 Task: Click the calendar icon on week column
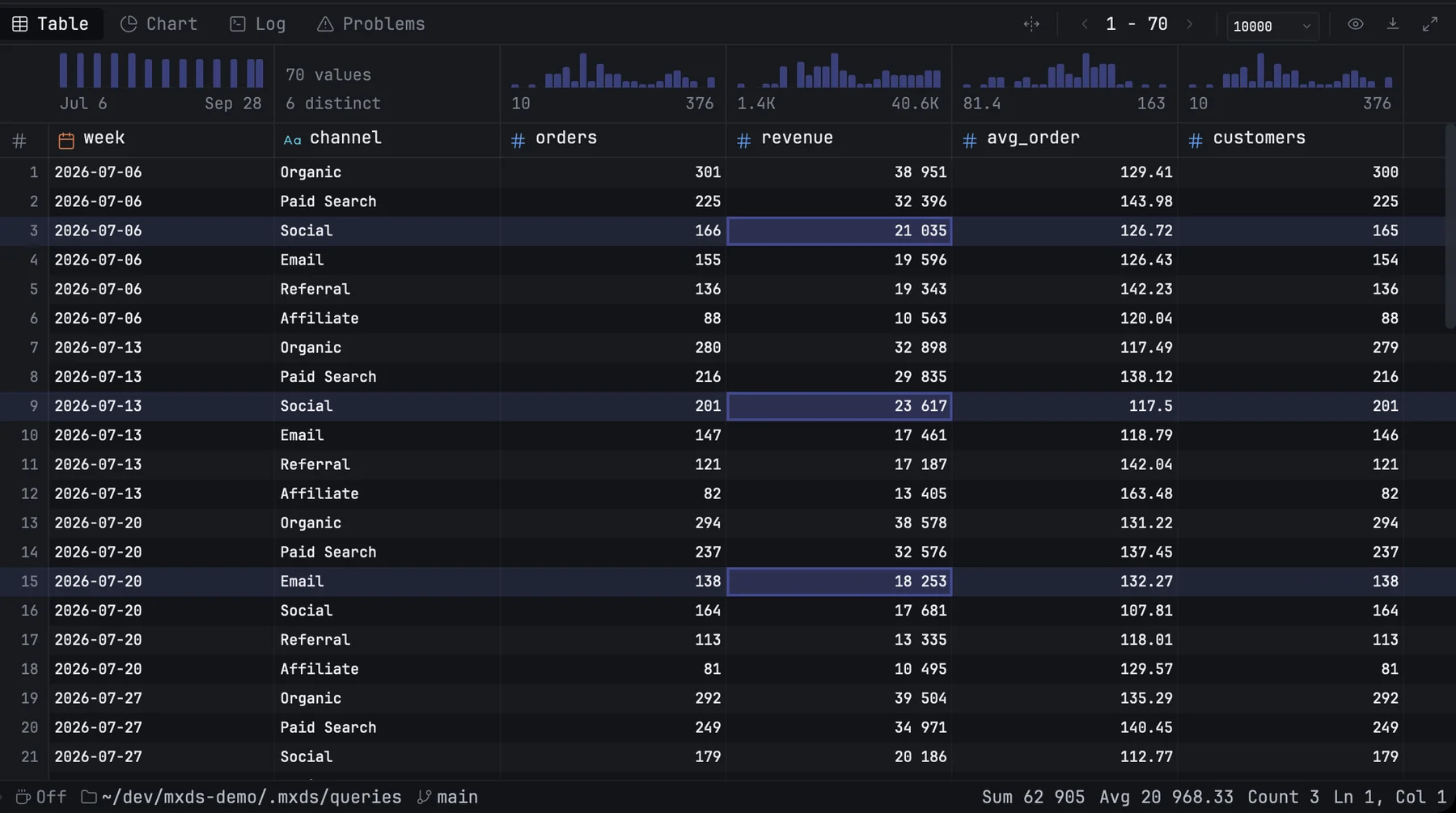coord(66,141)
